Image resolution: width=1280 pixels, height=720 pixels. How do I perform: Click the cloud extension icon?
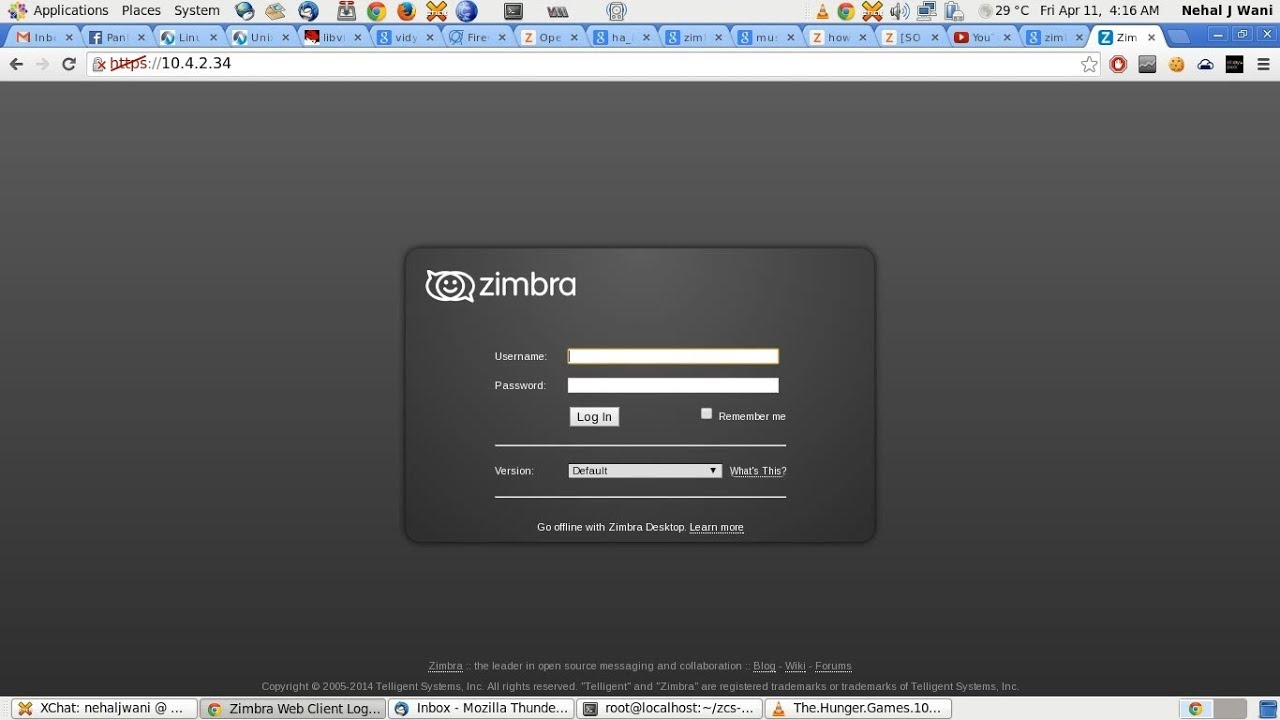click(x=1206, y=64)
